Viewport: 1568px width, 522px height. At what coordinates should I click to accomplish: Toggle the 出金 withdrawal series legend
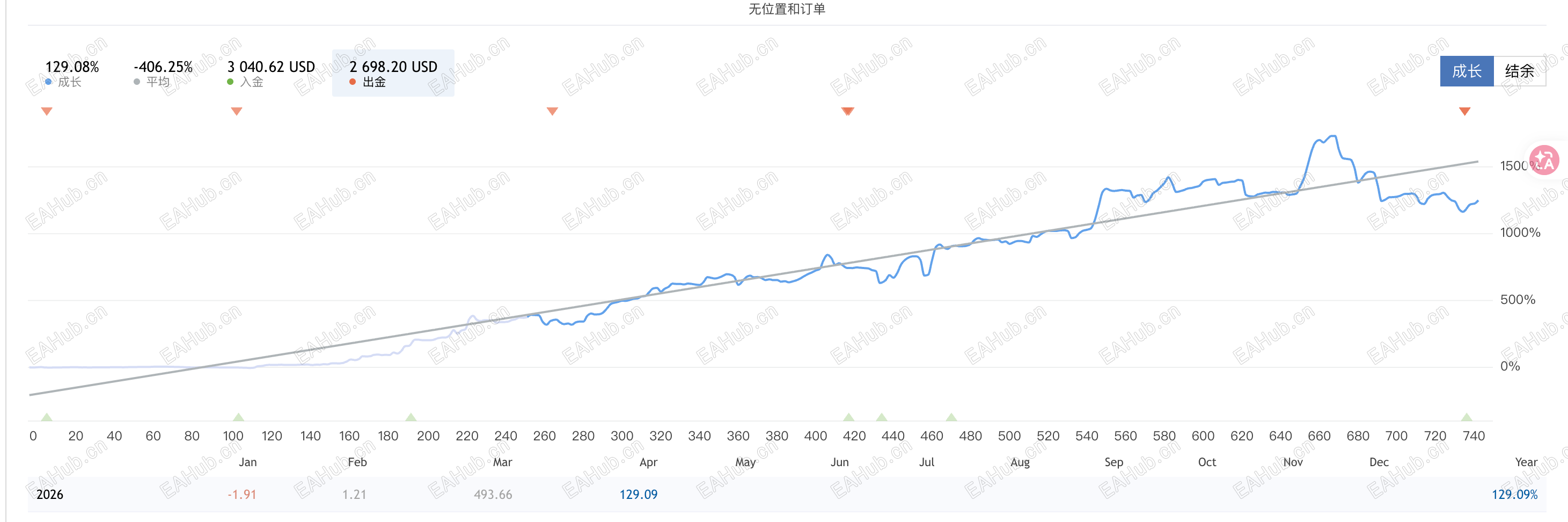pyautogui.click(x=393, y=73)
